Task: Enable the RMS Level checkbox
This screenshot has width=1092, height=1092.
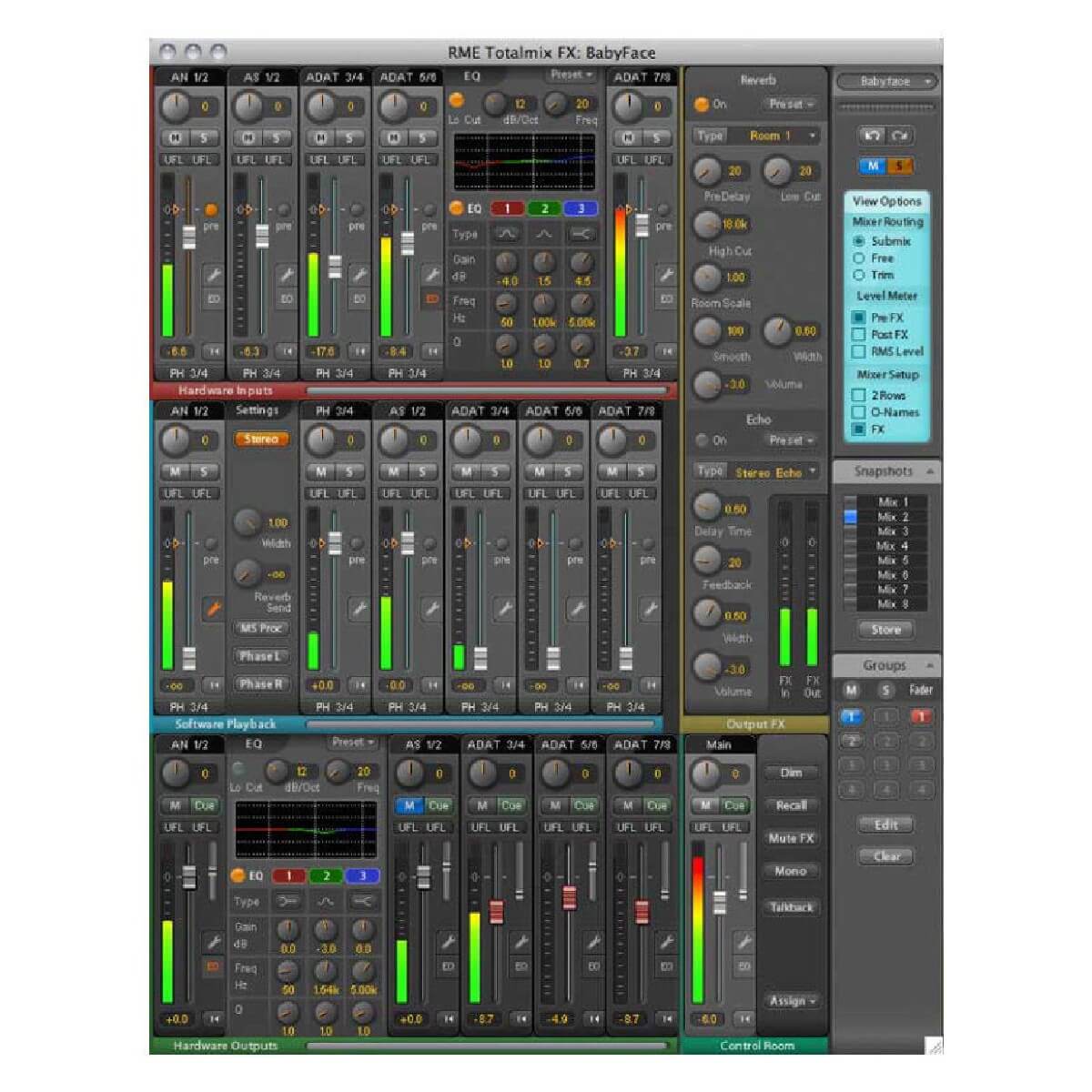Action: [x=858, y=351]
